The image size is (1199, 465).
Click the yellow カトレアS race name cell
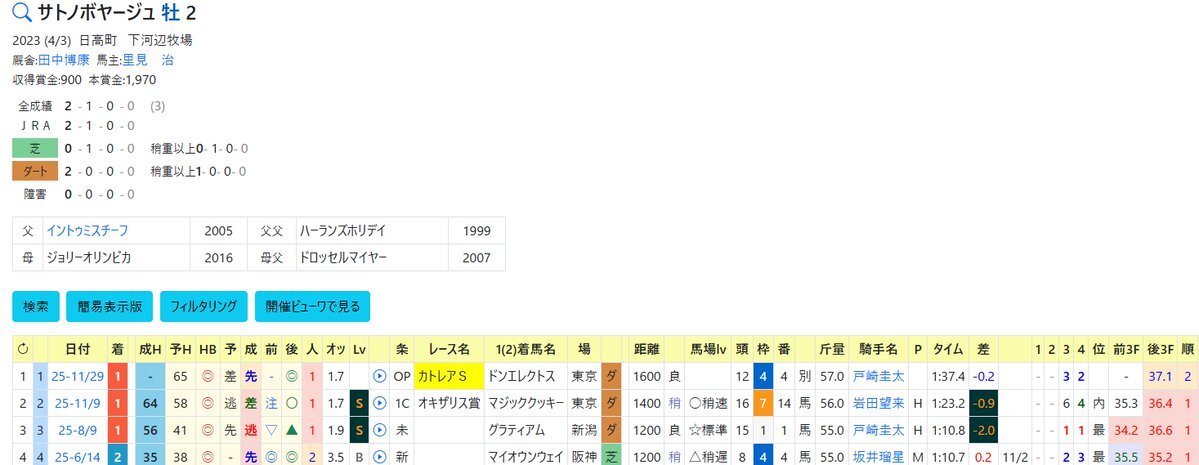447,376
